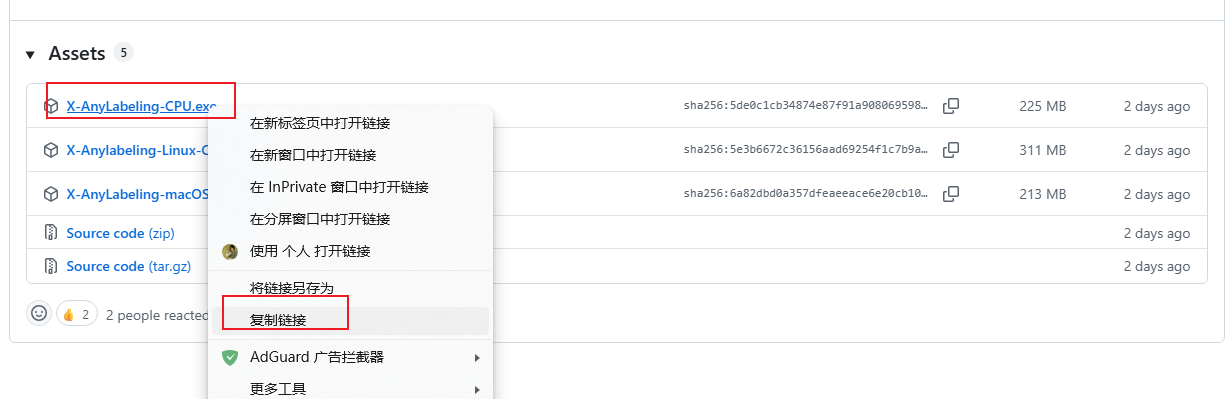Click the X-AnyLabeling-CPU.exe download link
This screenshot has width=1227, height=399.
(141, 106)
